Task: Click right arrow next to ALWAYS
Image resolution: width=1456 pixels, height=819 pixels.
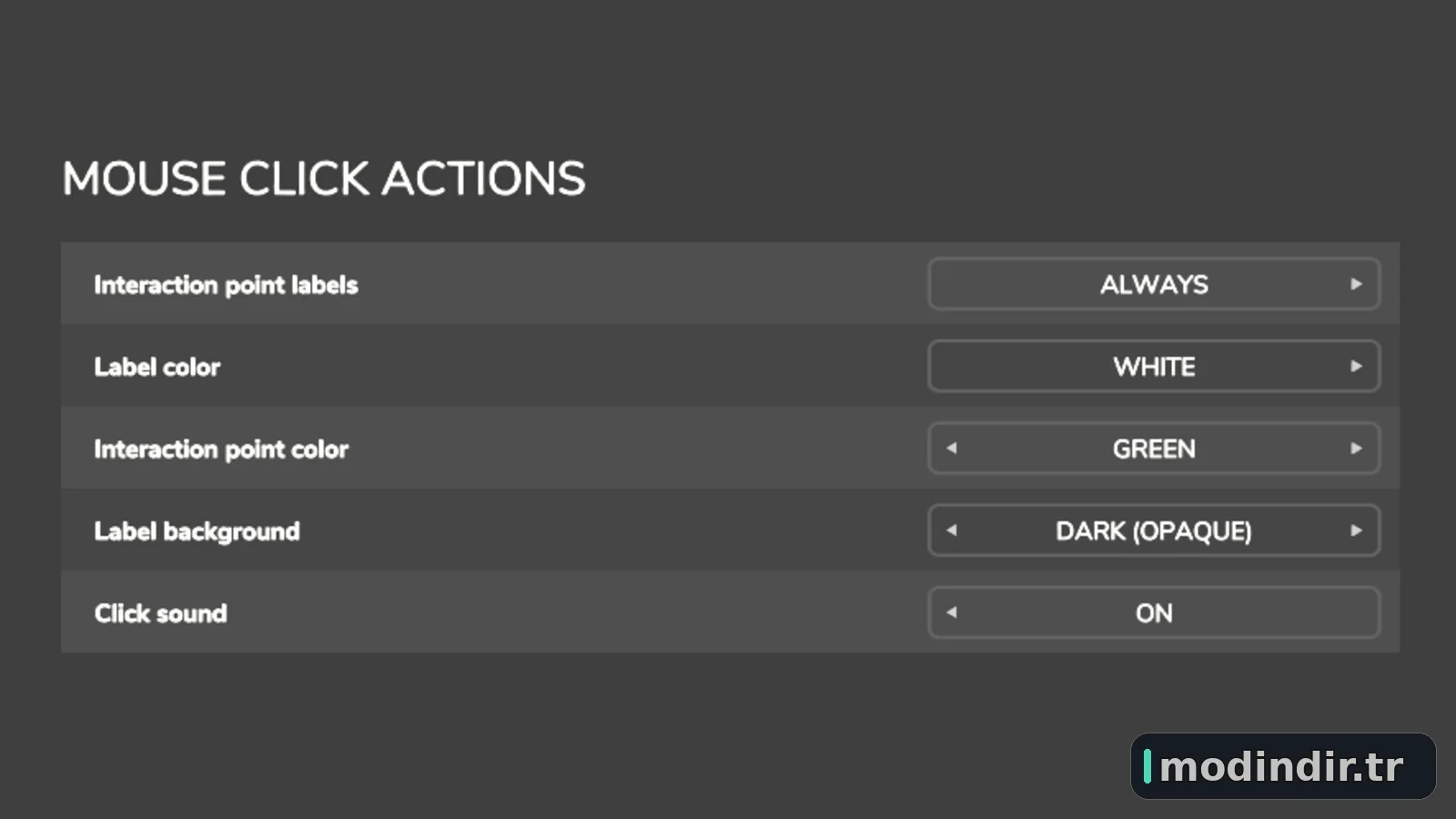Action: [x=1356, y=284]
